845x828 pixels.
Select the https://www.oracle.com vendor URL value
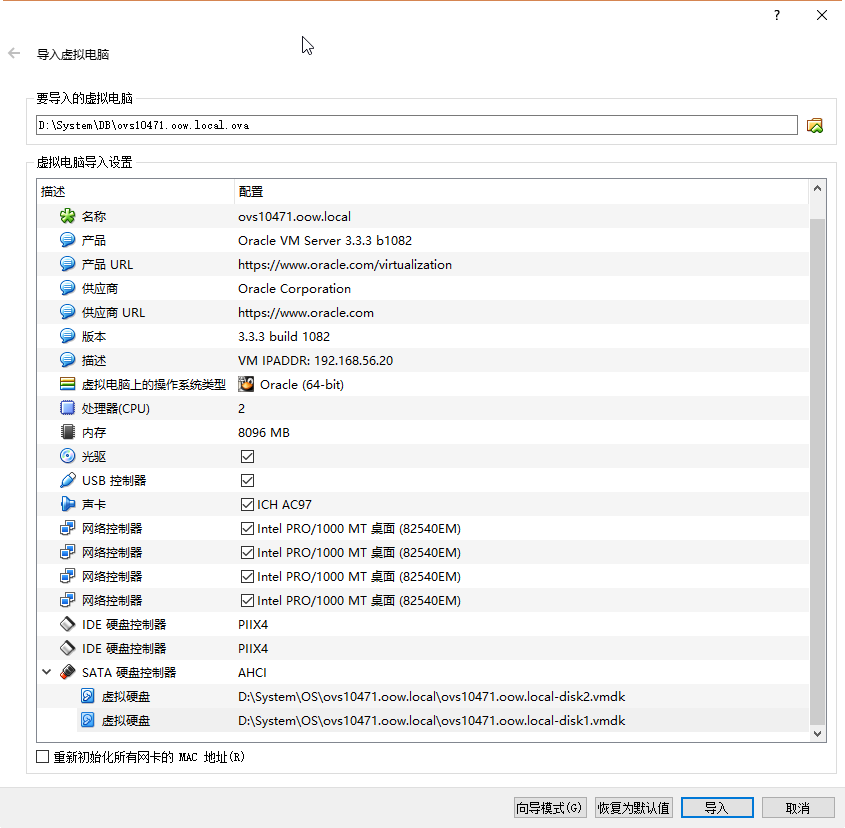pyautogui.click(x=306, y=313)
